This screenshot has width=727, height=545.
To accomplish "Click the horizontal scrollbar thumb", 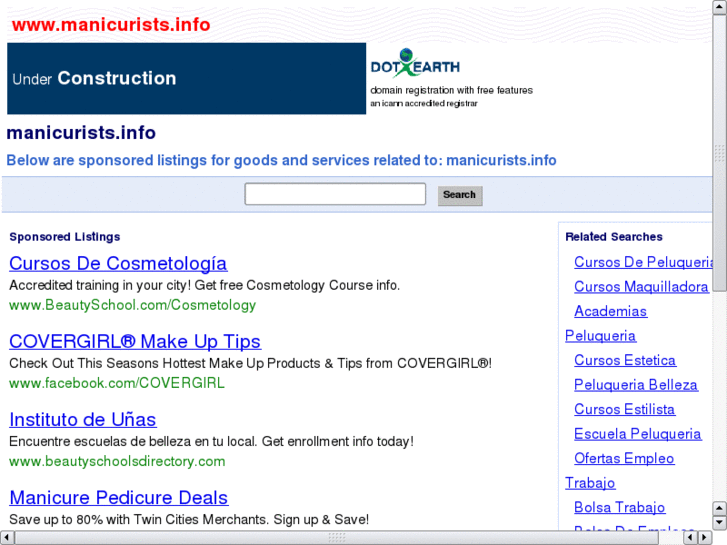I will tap(337, 538).
